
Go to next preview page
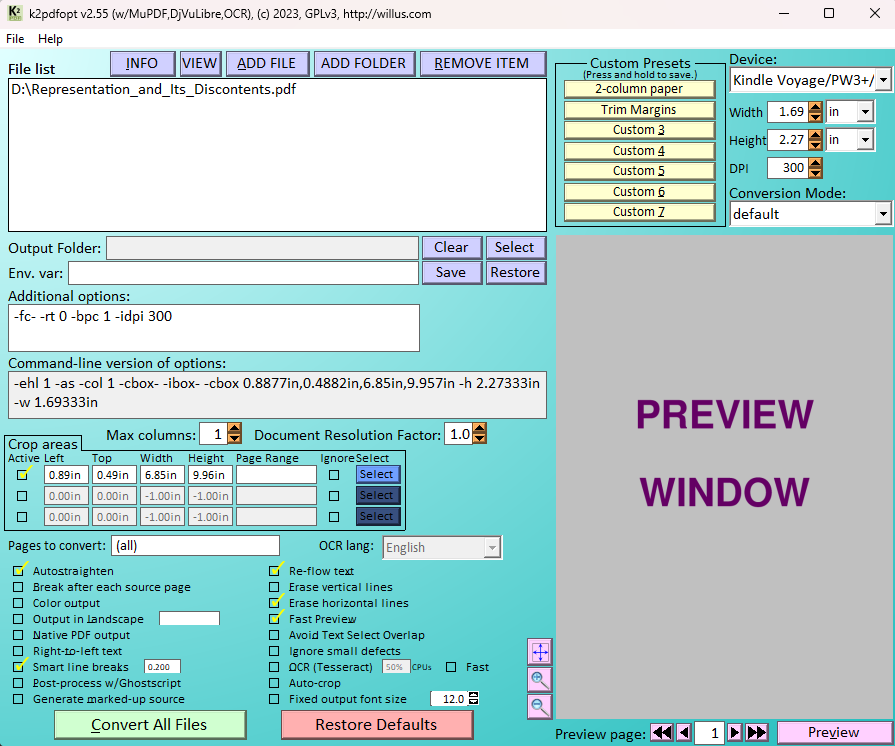(735, 732)
